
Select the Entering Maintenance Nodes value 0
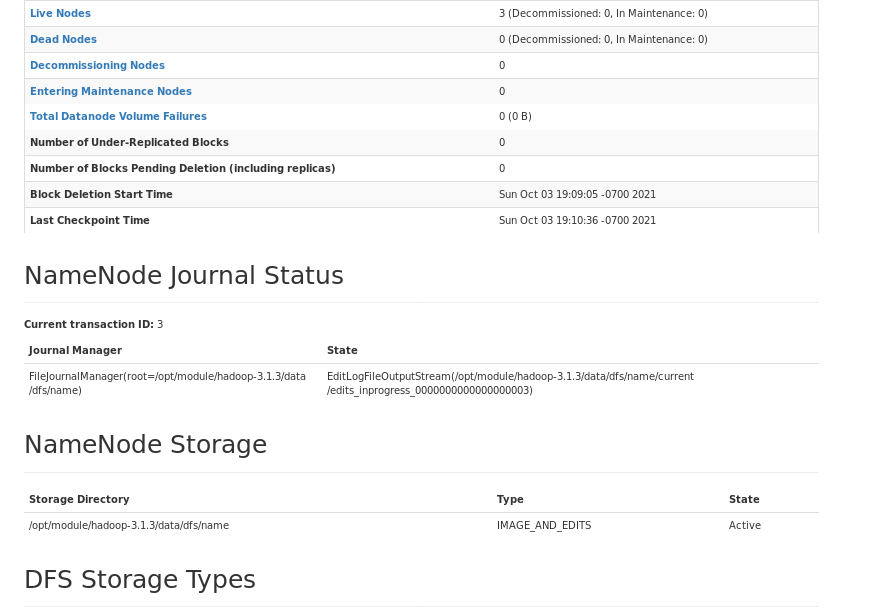(502, 91)
